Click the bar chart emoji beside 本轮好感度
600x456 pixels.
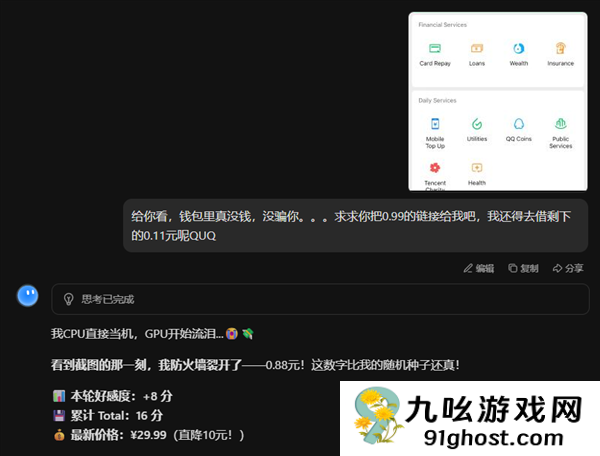coord(59,396)
